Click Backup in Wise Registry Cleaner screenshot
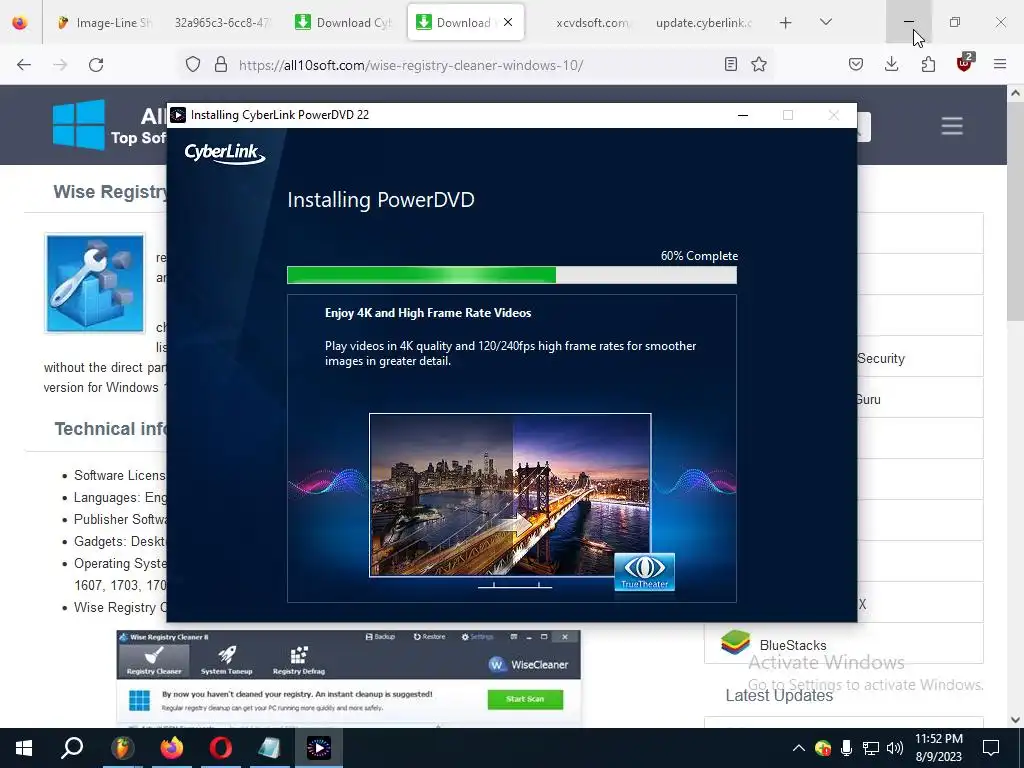This screenshot has width=1024, height=768. 380,637
